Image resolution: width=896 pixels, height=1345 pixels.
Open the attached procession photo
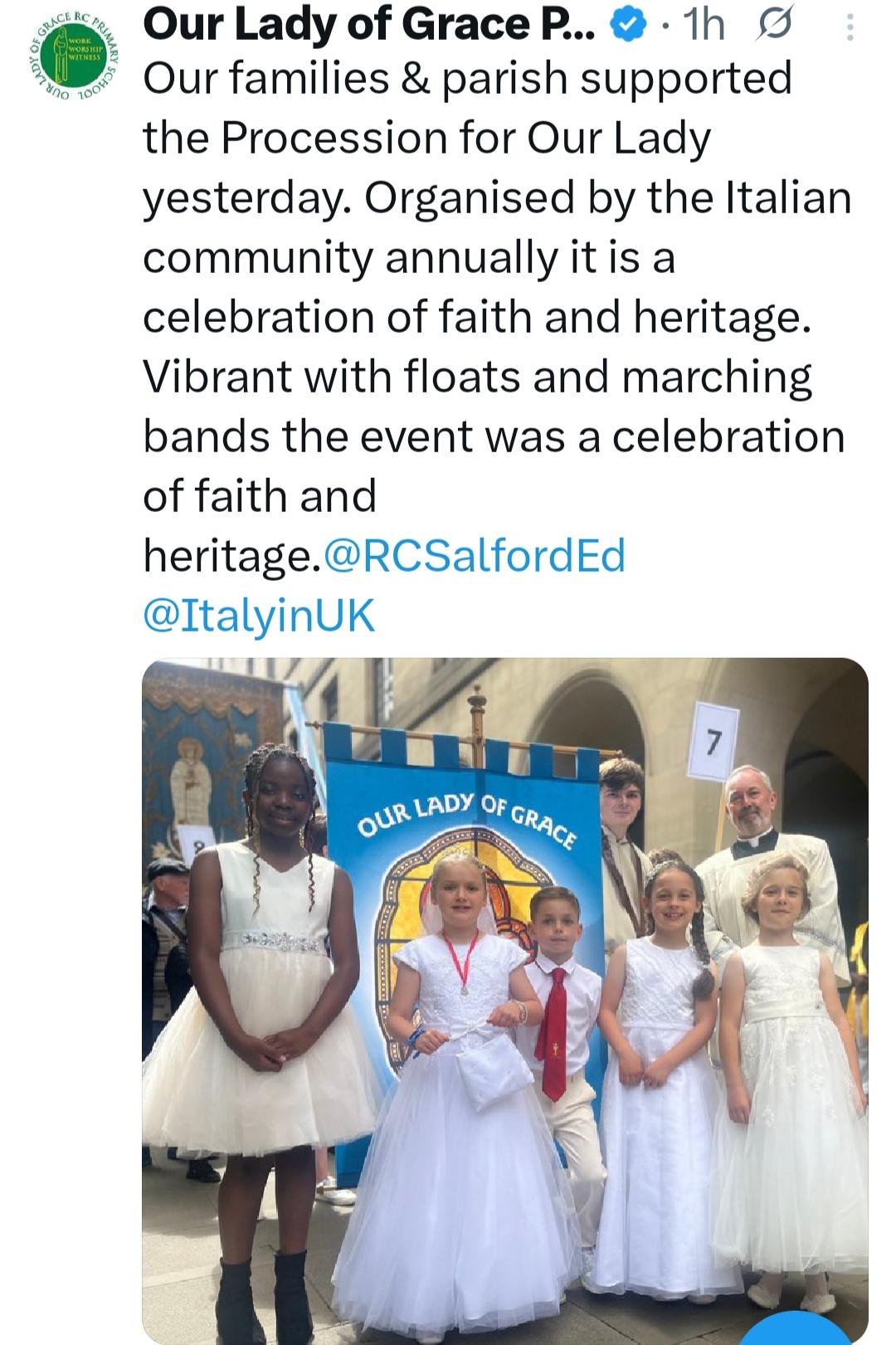[504, 1001]
